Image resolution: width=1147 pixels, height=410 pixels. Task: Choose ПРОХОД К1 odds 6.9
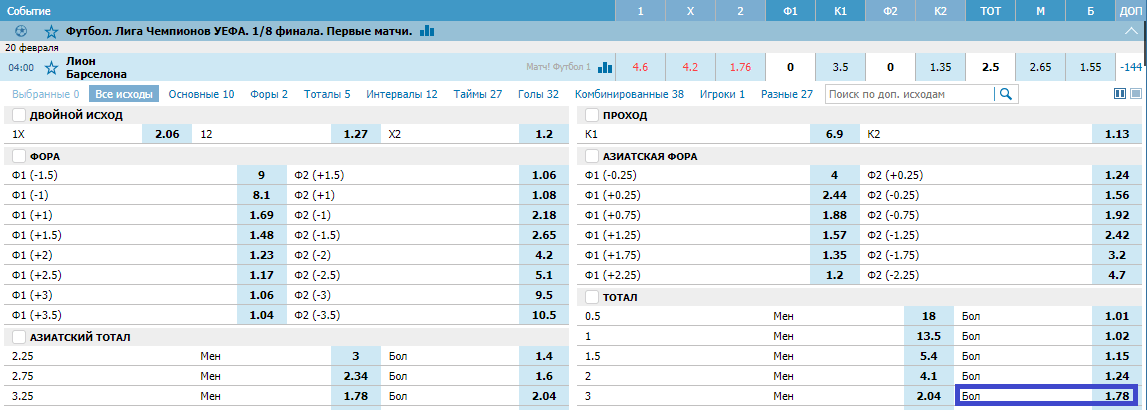coord(835,134)
